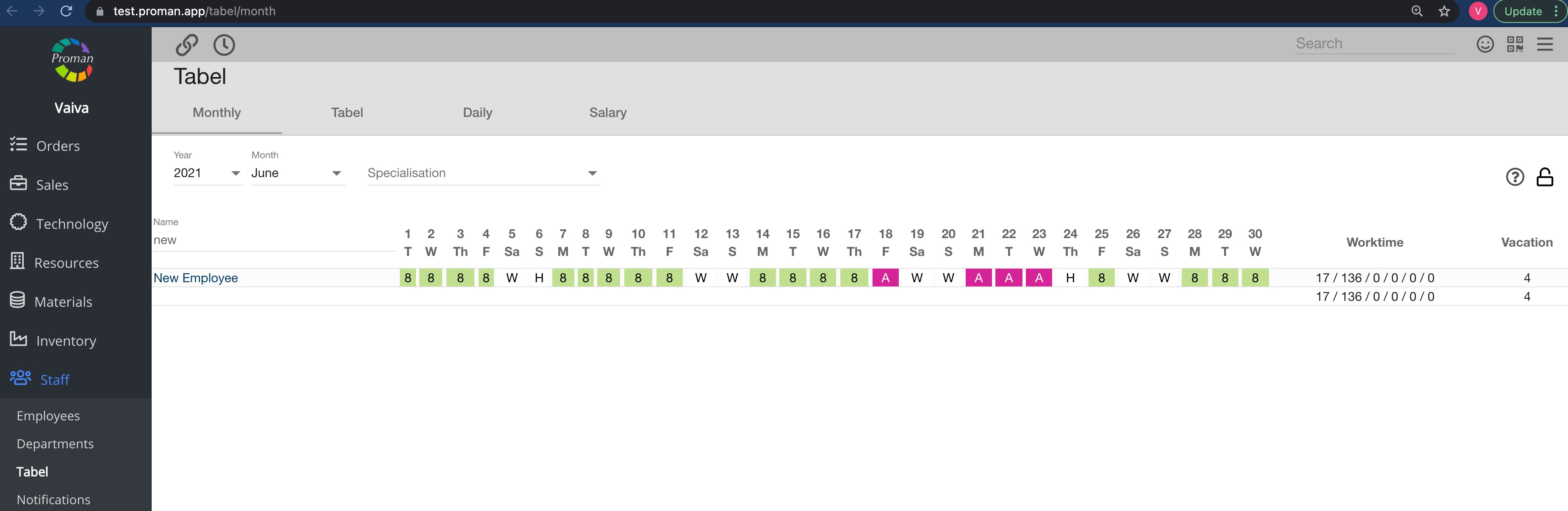Click the help question mark icon
Viewport: 1568px width, 511px height.
(x=1515, y=177)
